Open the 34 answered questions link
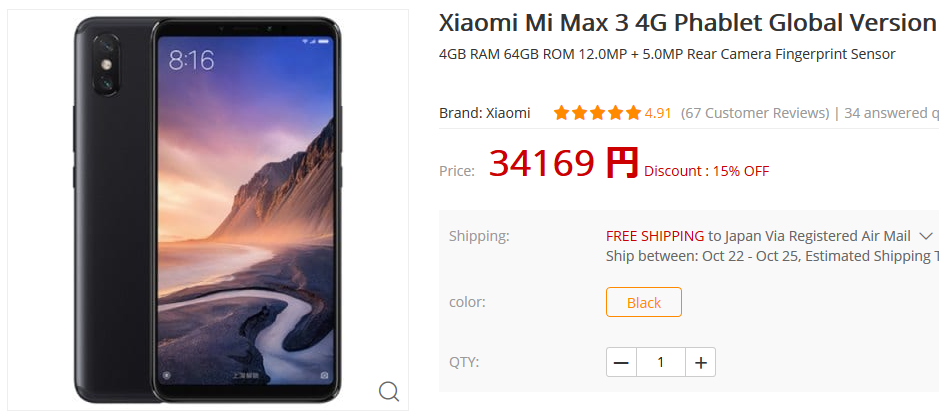939x418 pixels. pyautogui.click(x=892, y=113)
